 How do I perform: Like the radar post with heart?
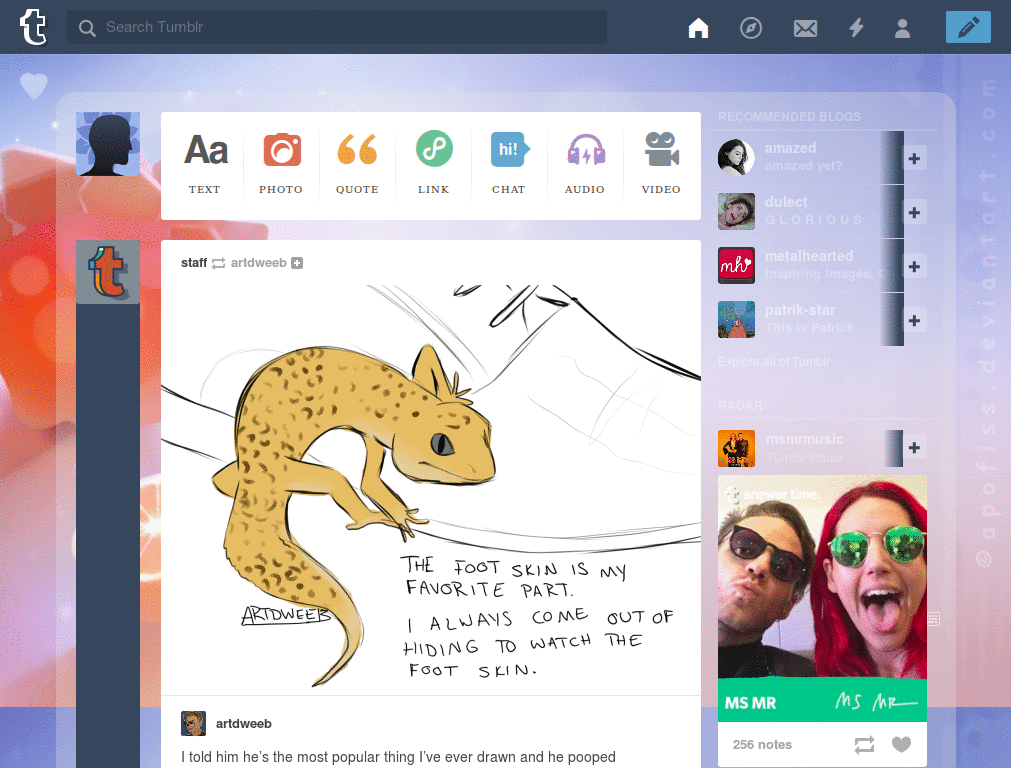click(x=901, y=744)
